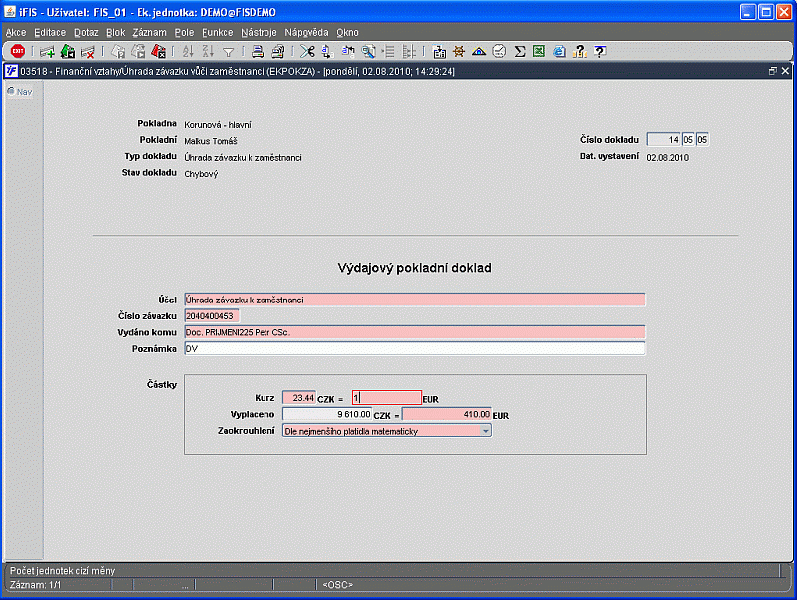The height and width of the screenshot is (600, 797).
Task: Click the green Excel export icon
Action: click(x=539, y=51)
